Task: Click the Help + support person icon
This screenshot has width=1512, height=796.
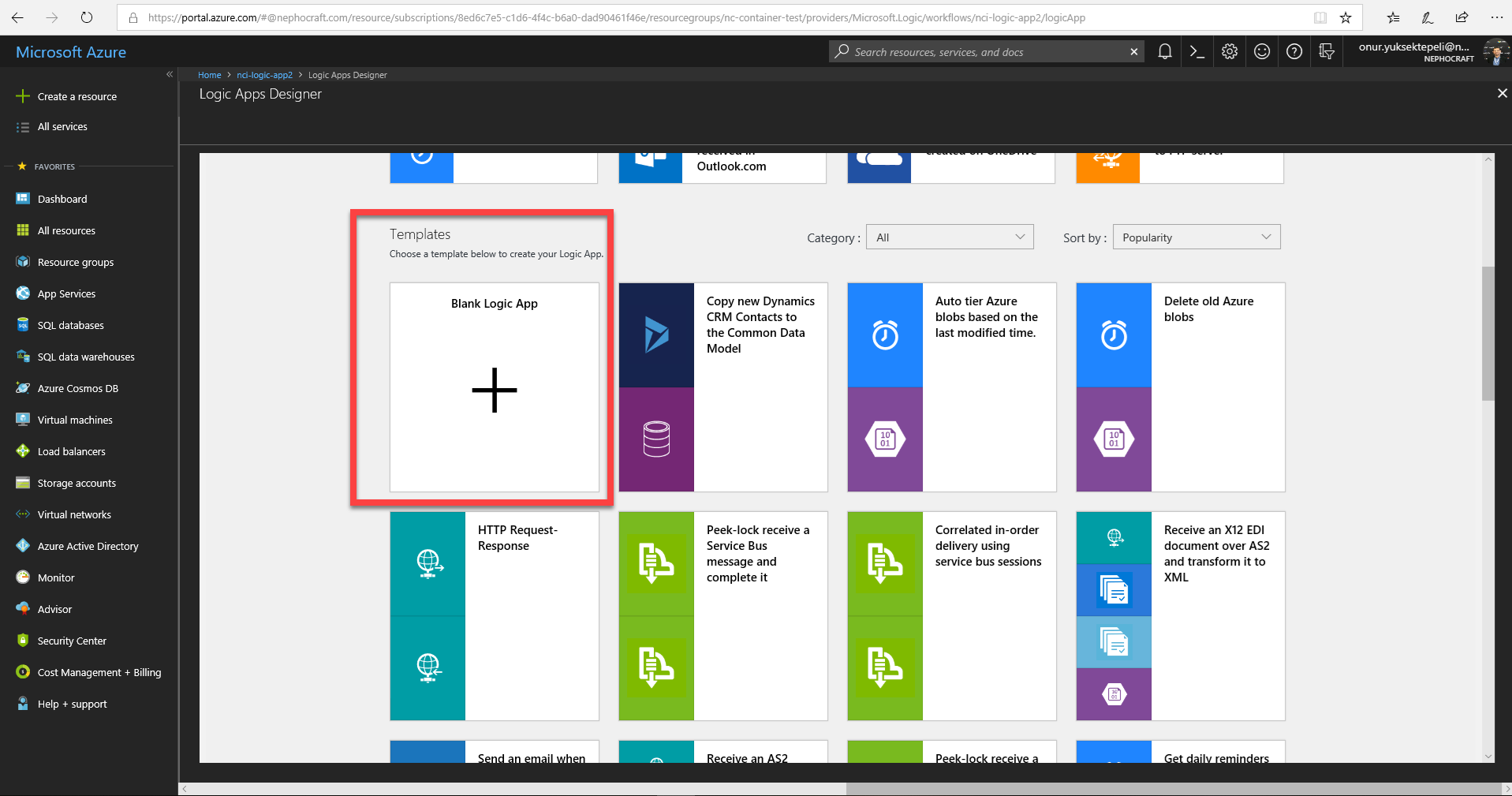Action: pyautogui.click(x=23, y=704)
